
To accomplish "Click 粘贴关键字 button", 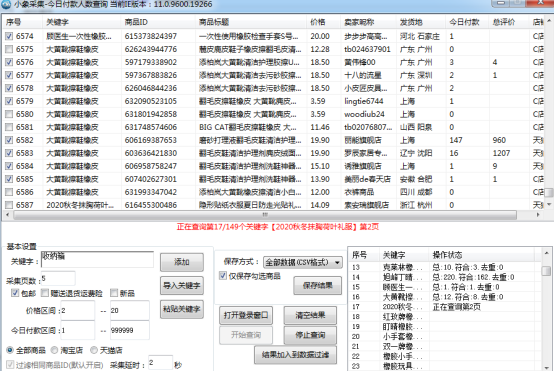I will point(182,309).
